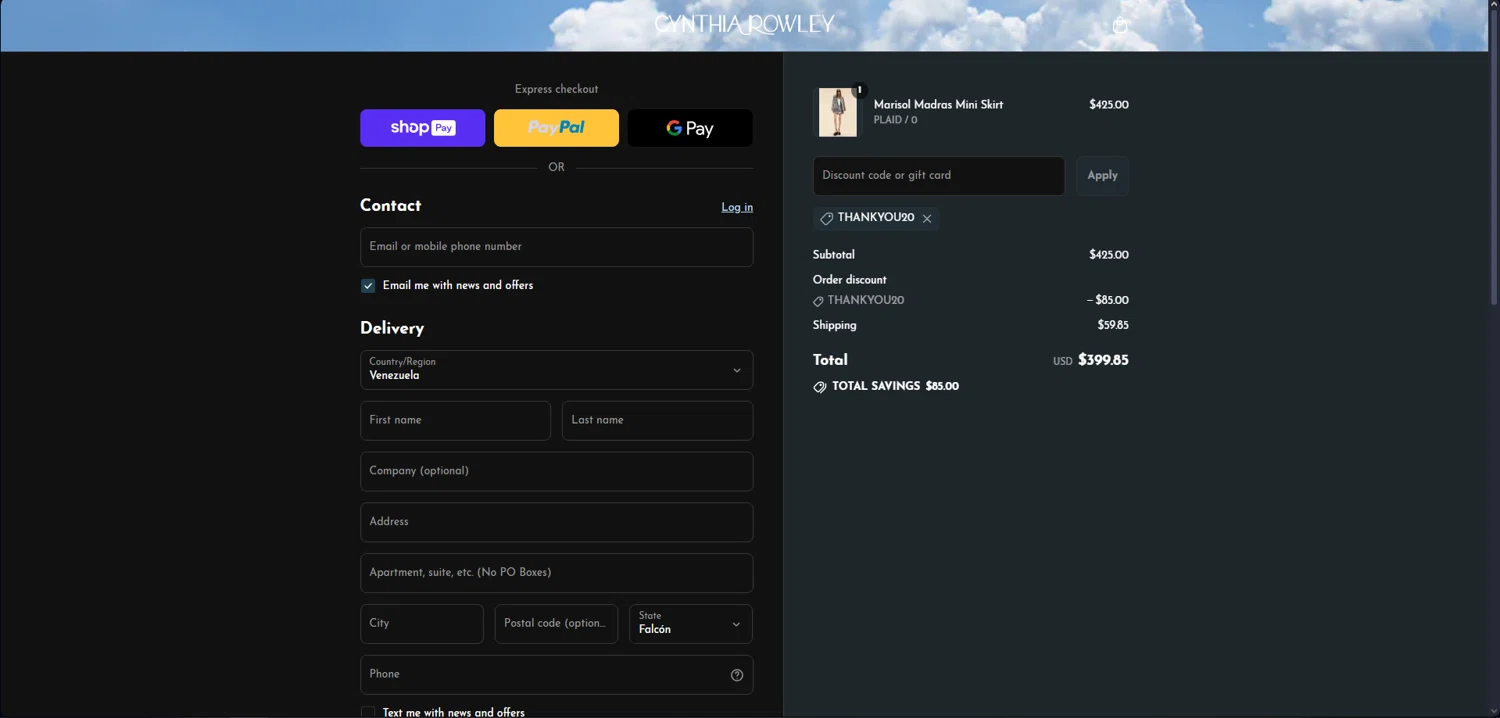The image size is (1500, 718).
Task: Click the TOTAL SAVINGS $85.00 text
Action: pyautogui.click(x=895, y=386)
